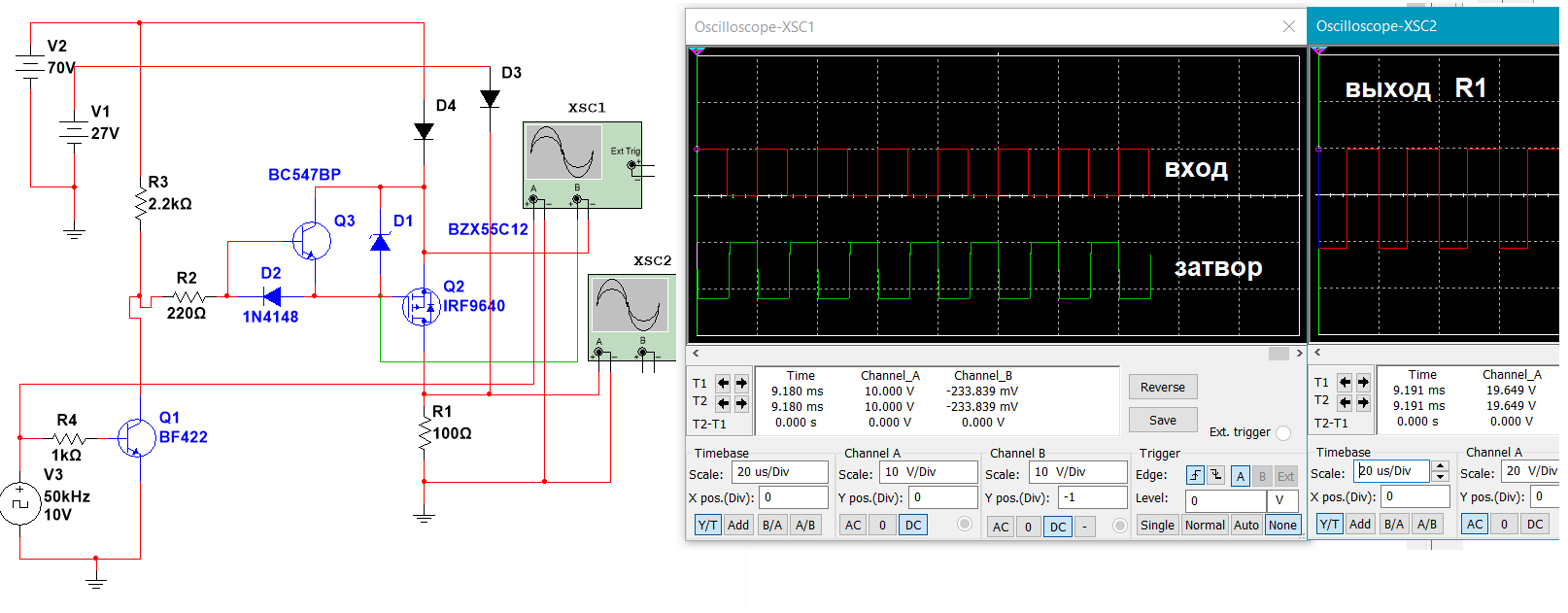Click the XSC1 oscilloscope instrument on schematic
The width and height of the screenshot is (1568, 613).
[582, 164]
